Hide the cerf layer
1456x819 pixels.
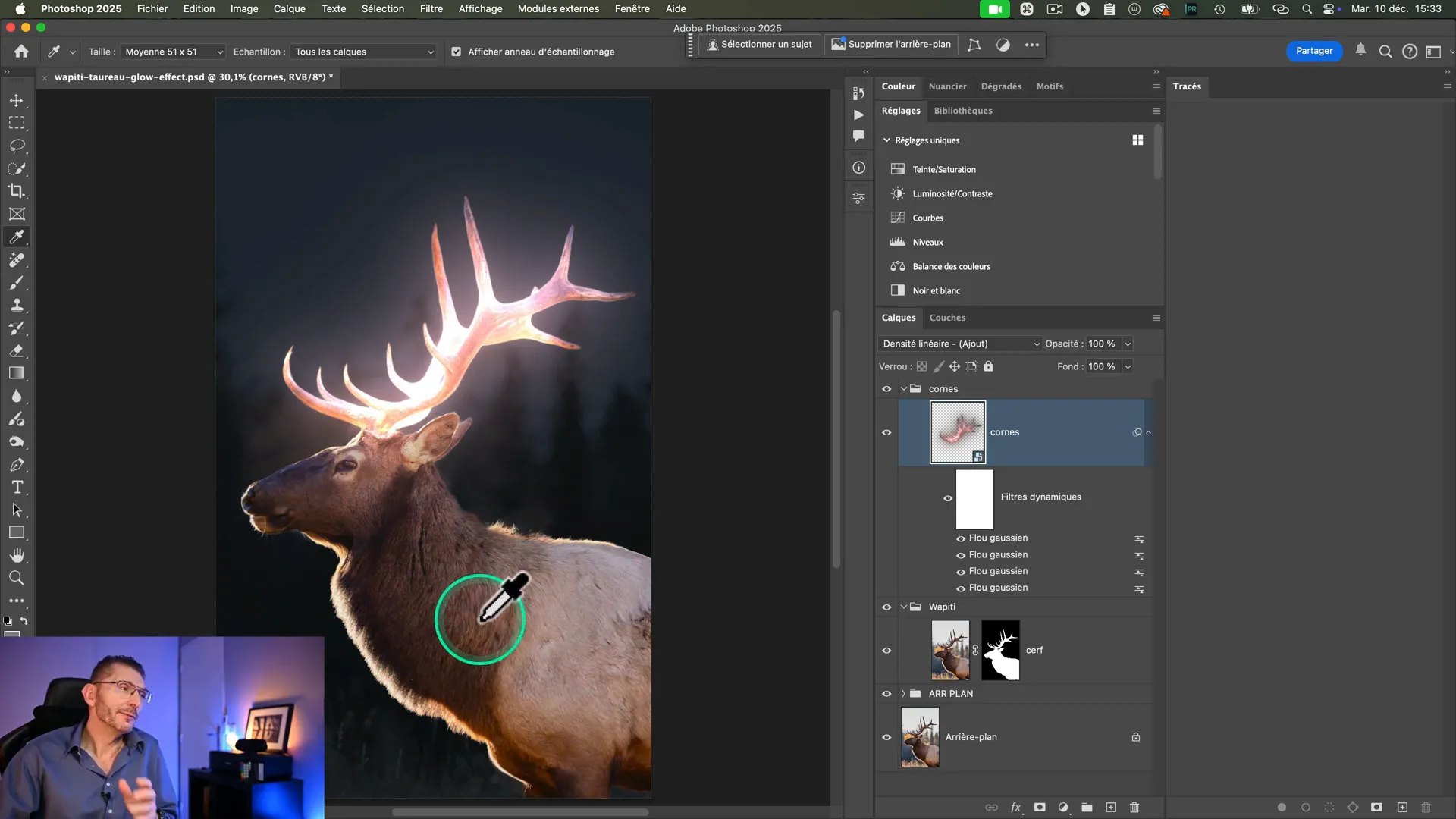coord(886,651)
